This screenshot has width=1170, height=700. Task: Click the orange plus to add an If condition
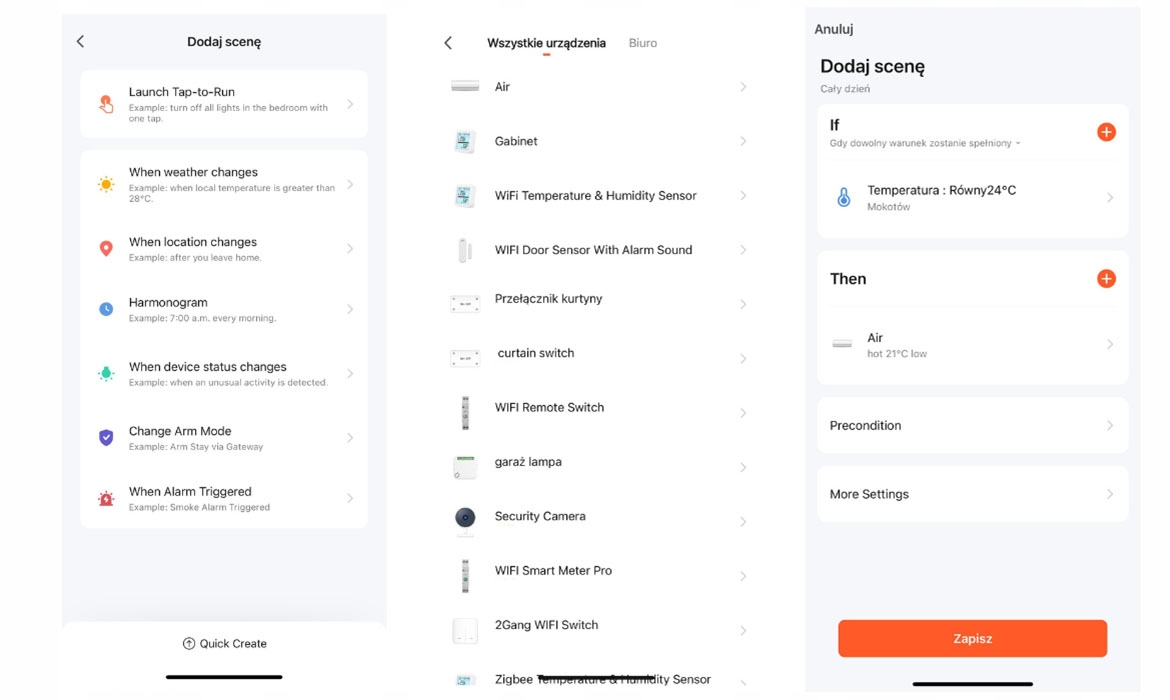pyautogui.click(x=1106, y=130)
